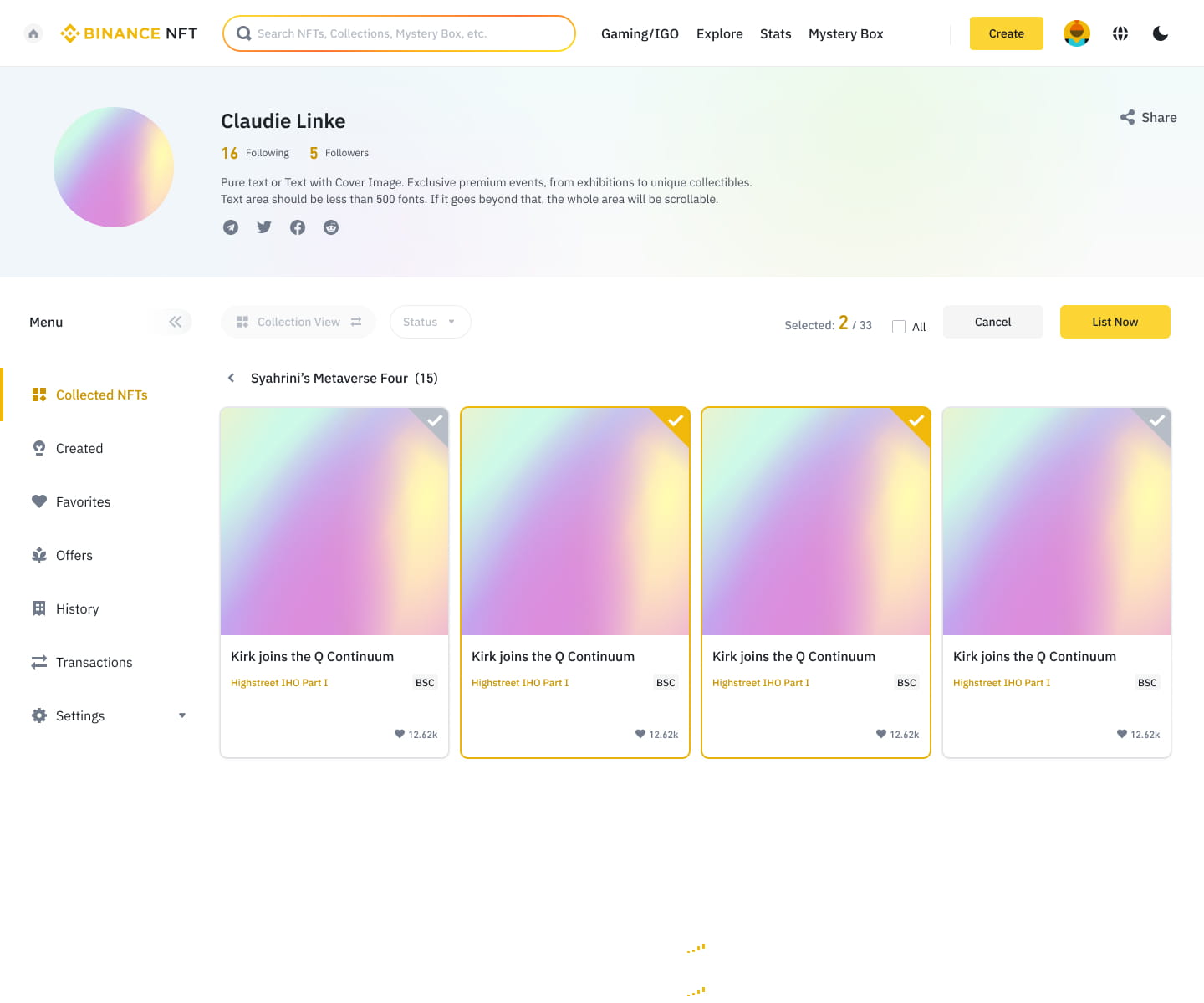Click the Claudie Linke profile avatar

(114, 167)
